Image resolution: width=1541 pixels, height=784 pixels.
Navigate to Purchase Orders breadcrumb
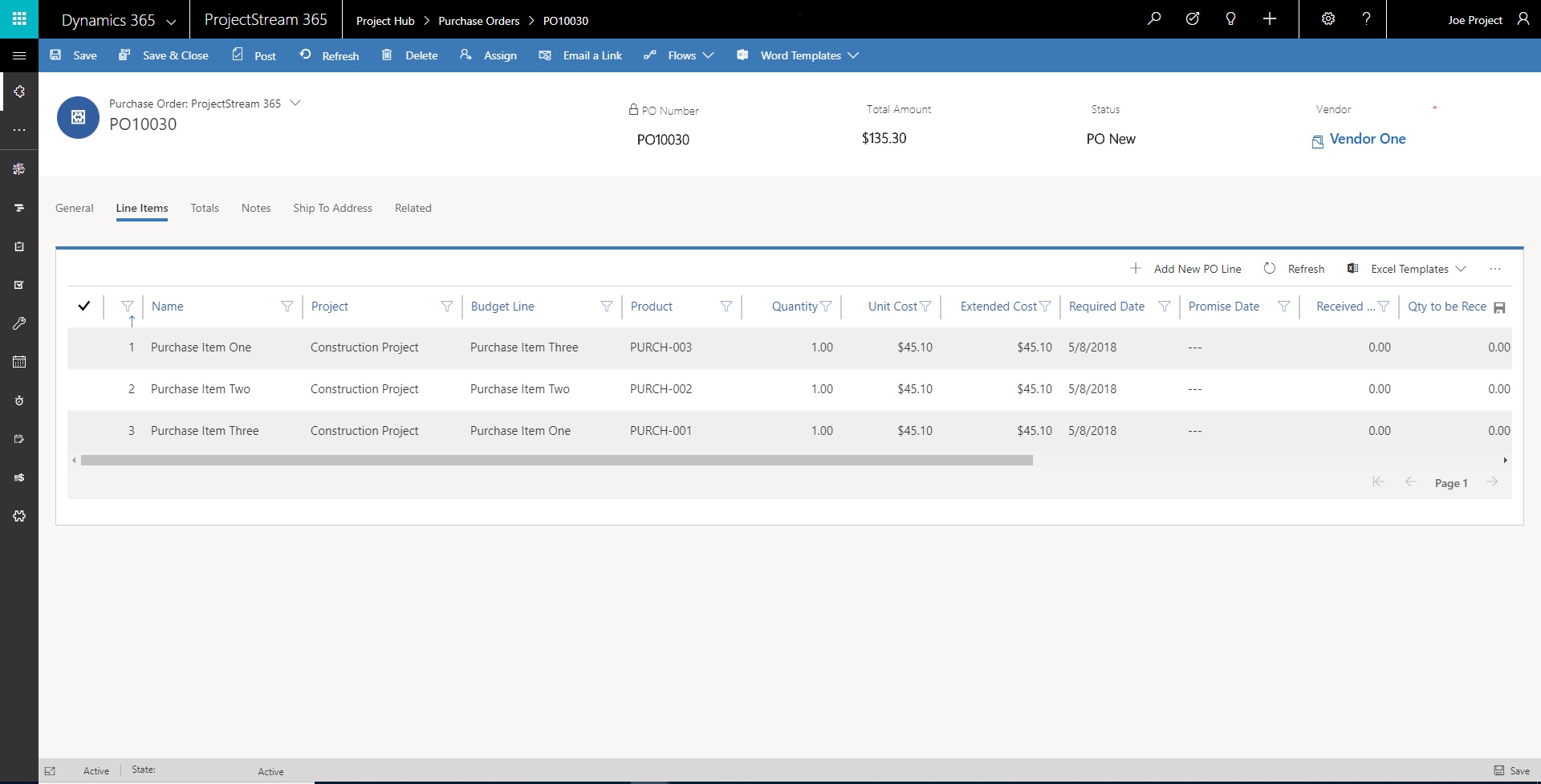point(478,21)
